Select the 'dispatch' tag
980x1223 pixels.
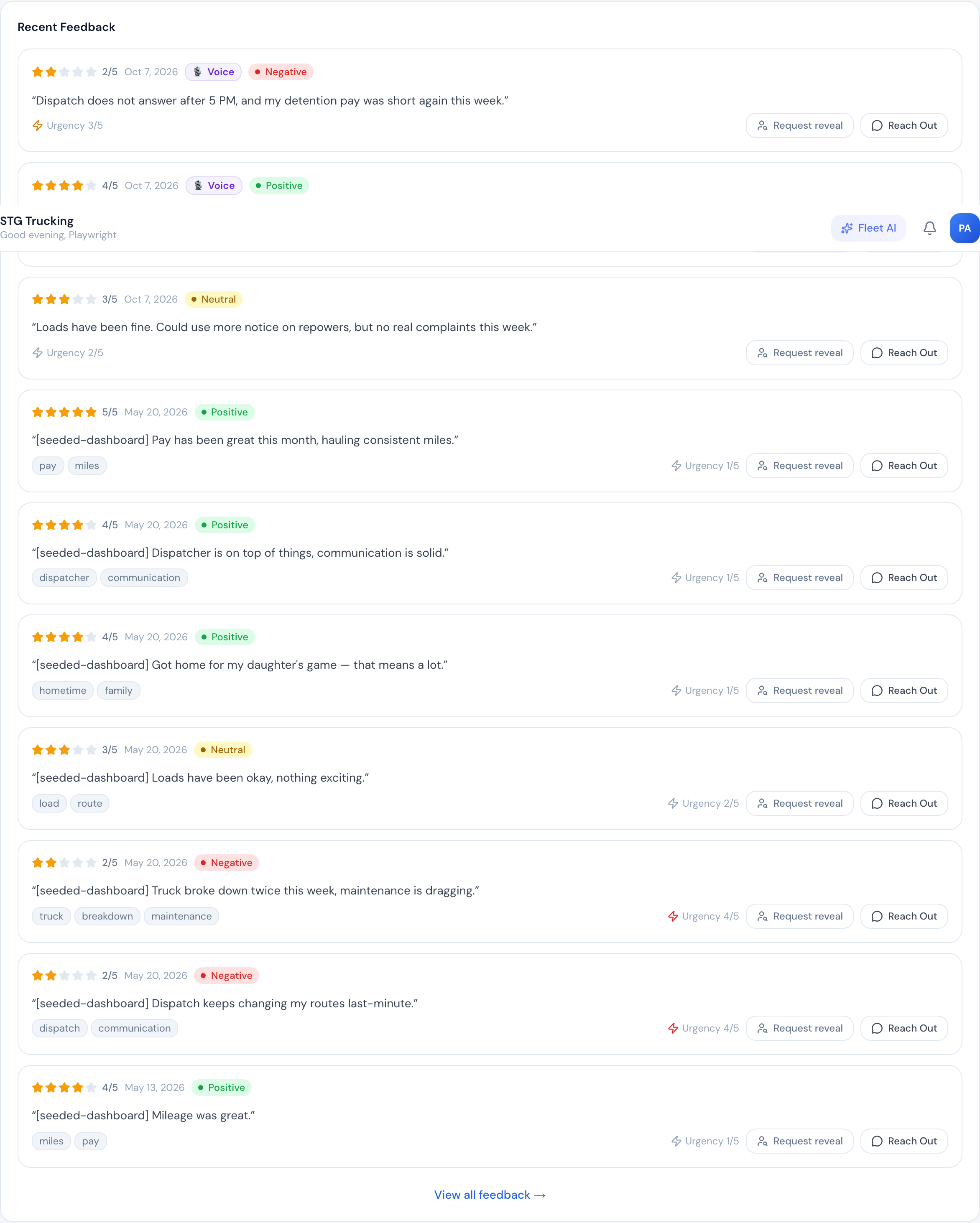pos(60,1028)
